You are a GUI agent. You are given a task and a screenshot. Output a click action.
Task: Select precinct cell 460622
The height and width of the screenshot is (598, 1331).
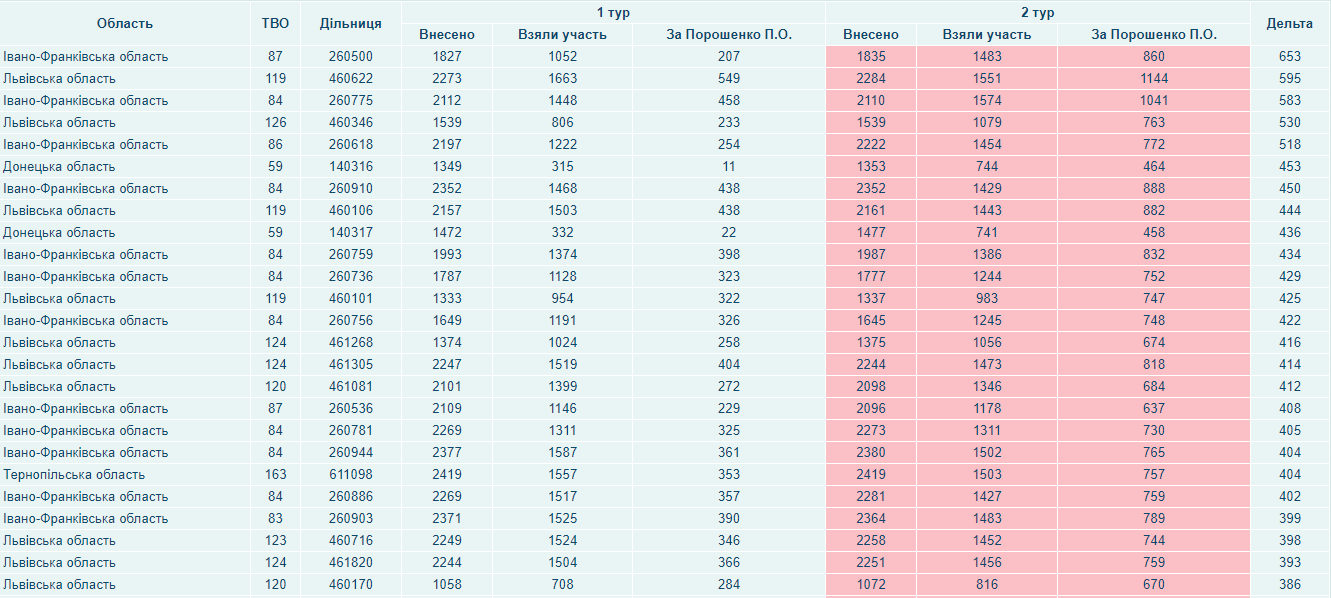[x=350, y=79]
